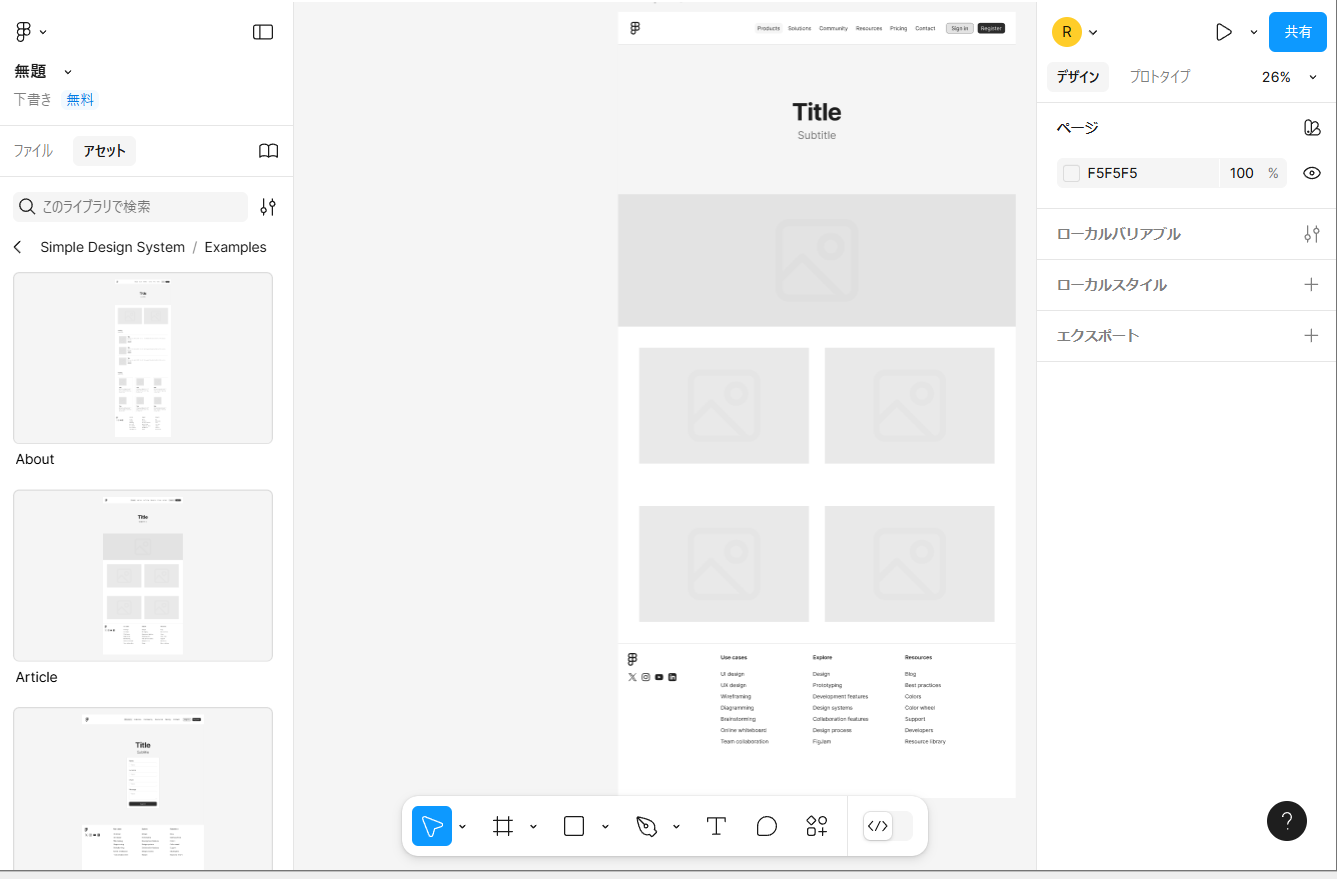
Task: Open local variables settings icon
Action: click(x=1312, y=234)
